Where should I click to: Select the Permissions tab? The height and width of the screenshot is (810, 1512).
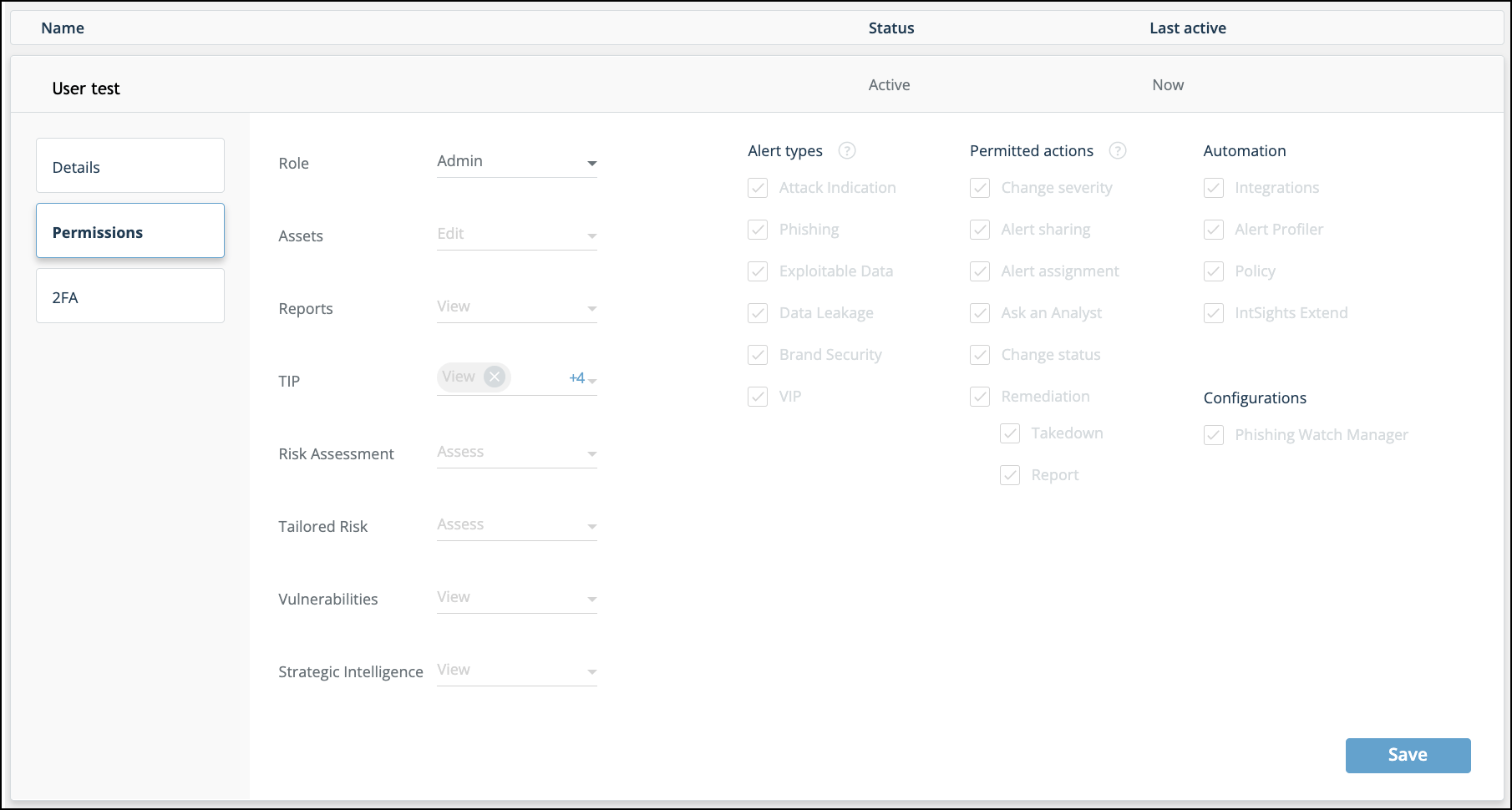[x=130, y=230]
